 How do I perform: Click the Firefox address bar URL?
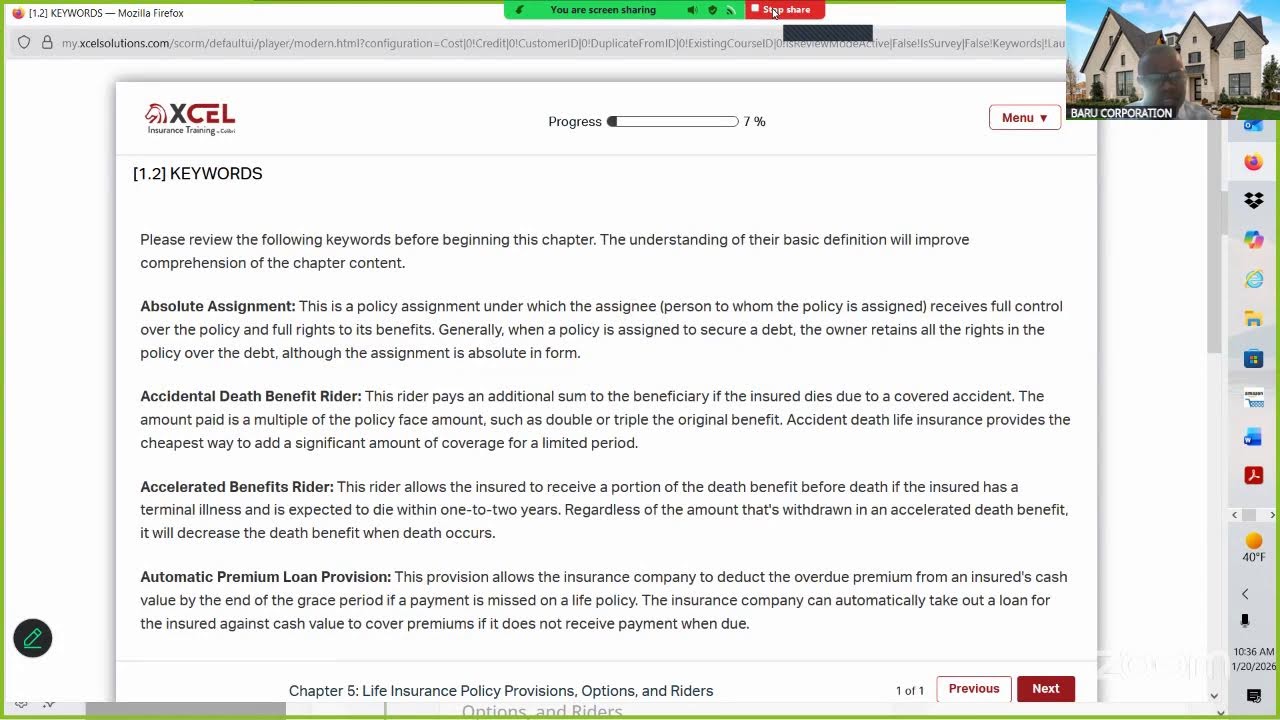click(562, 43)
